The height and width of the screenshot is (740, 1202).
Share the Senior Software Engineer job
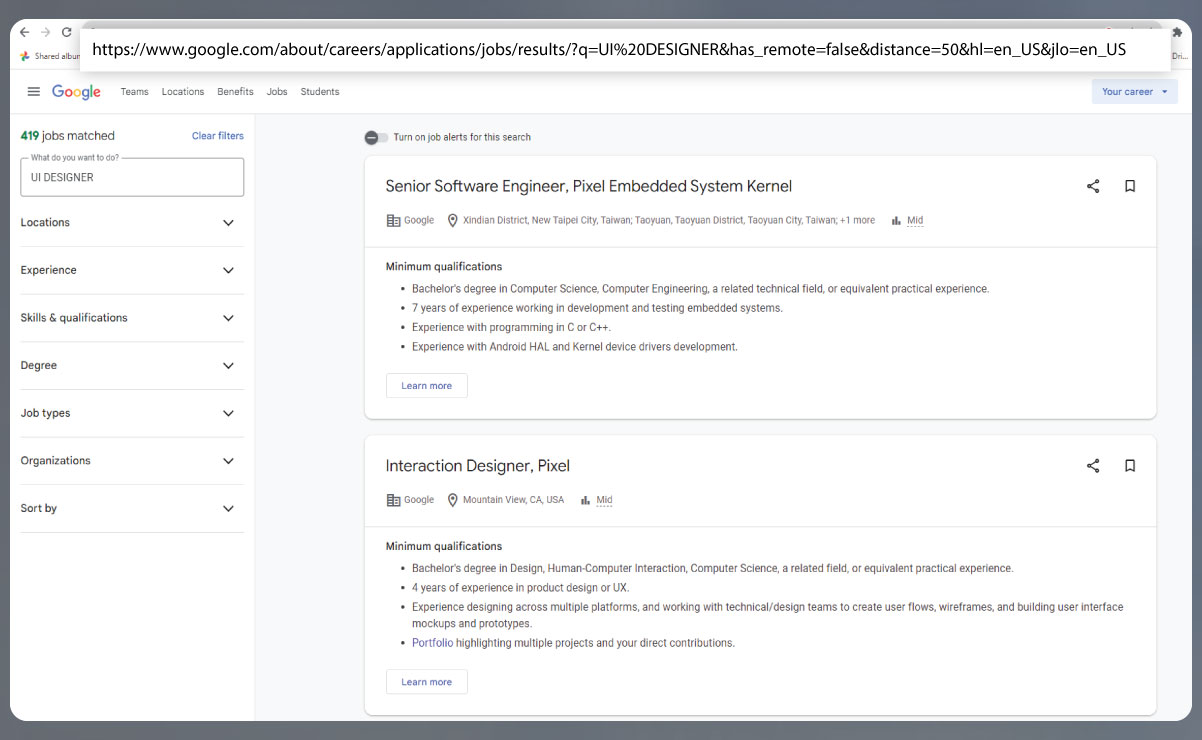pyautogui.click(x=1093, y=186)
